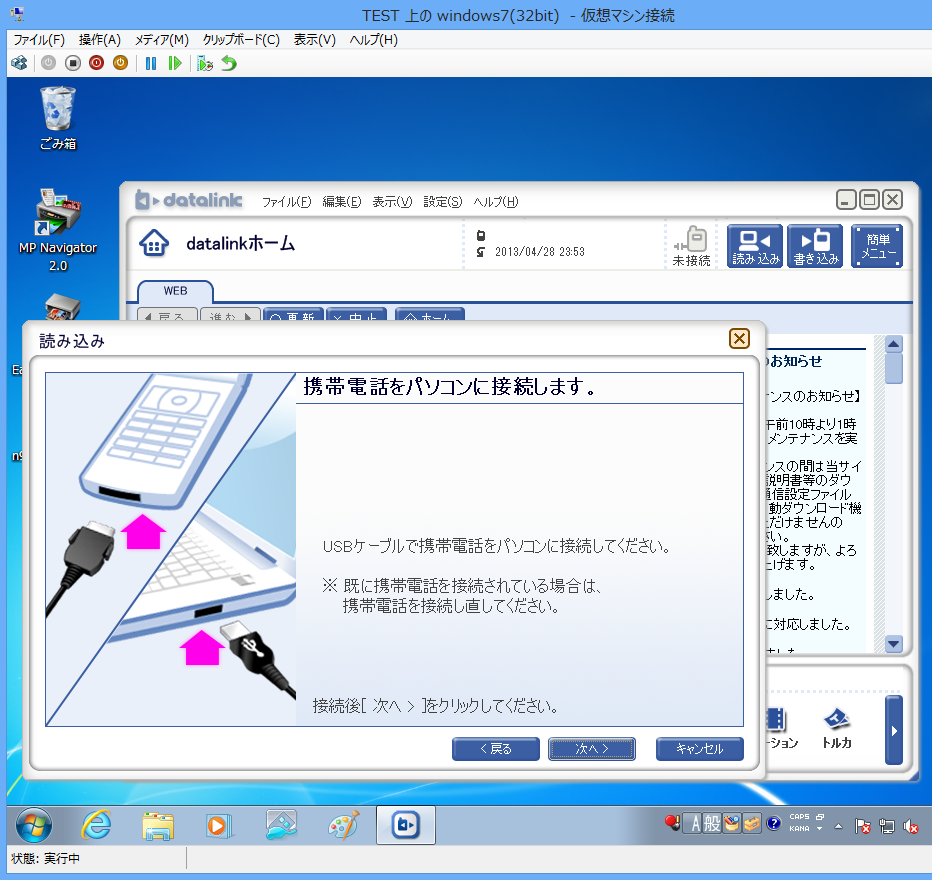
Task: Close the 読み込み dialog with X button
Action: pyautogui.click(x=739, y=339)
